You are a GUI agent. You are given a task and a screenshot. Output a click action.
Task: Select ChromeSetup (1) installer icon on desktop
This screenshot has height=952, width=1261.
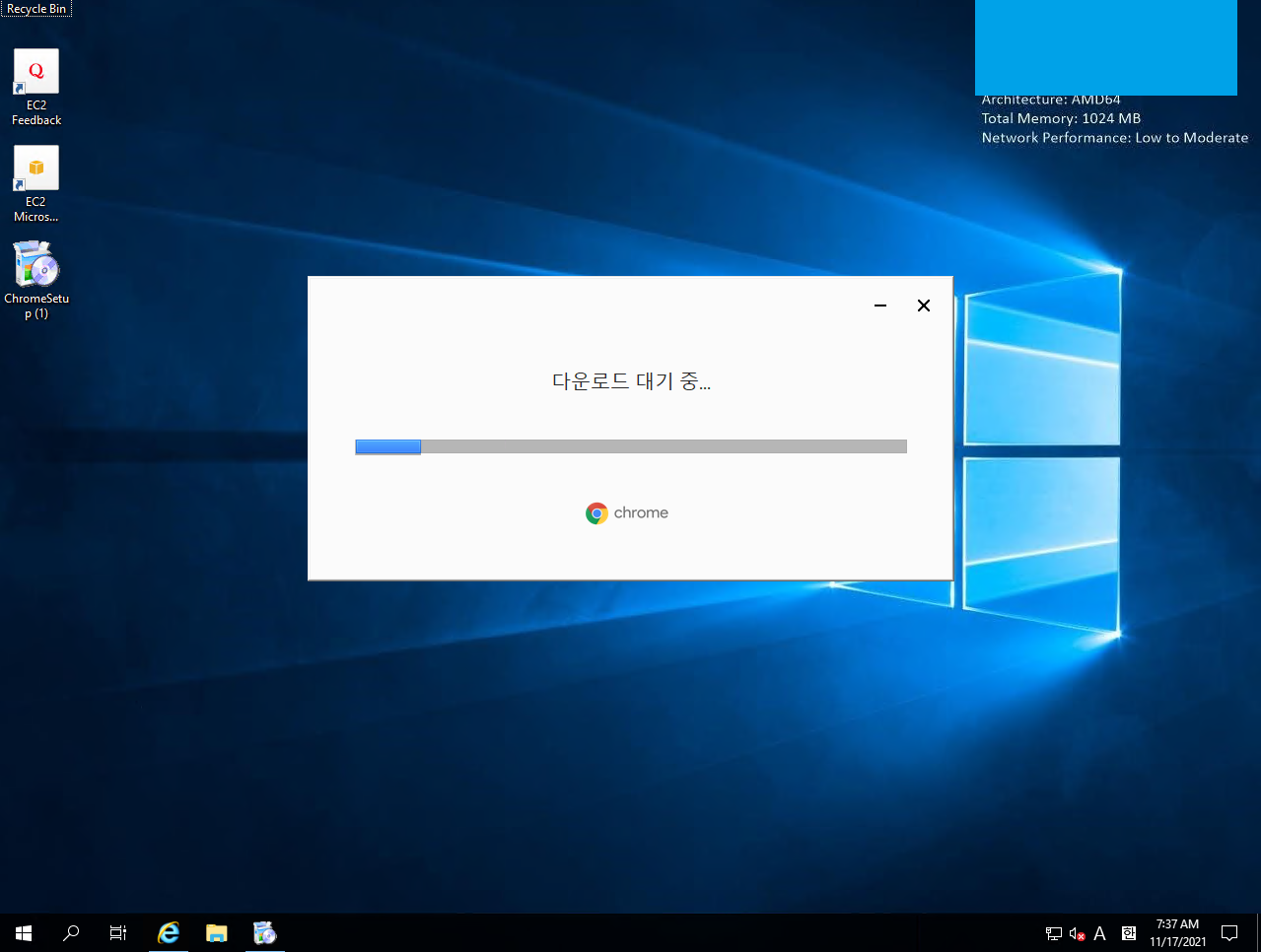click(36, 281)
